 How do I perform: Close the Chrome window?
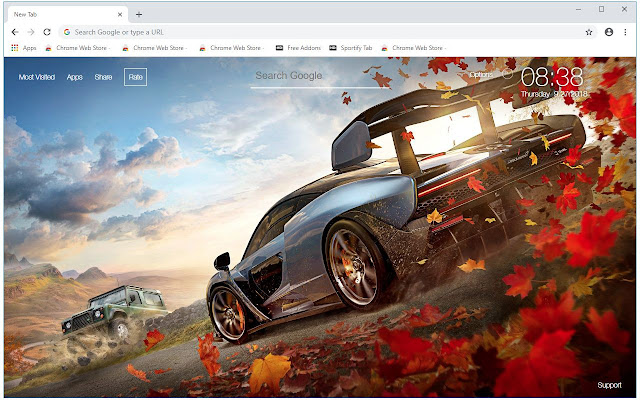[624, 9]
